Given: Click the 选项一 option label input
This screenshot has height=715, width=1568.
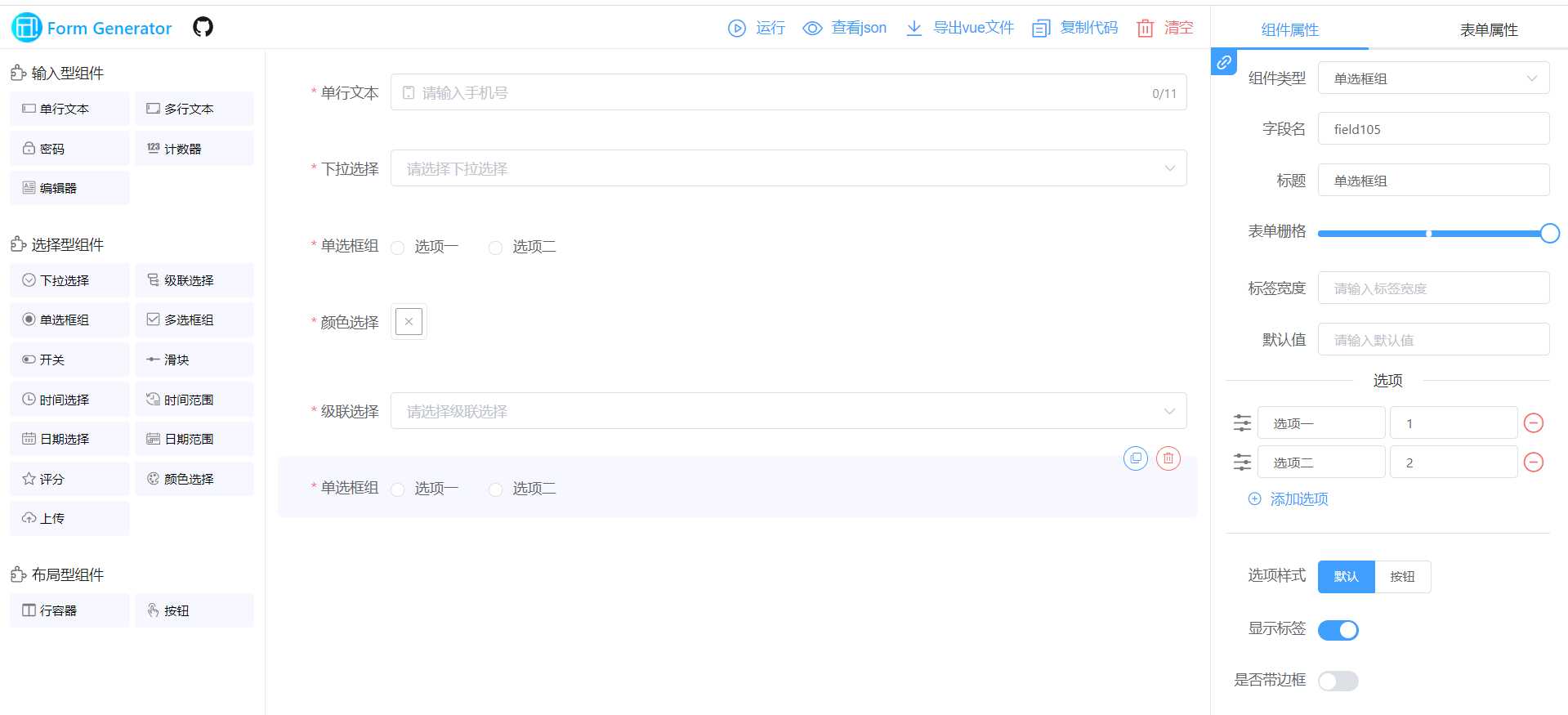Looking at the screenshot, I should (1321, 423).
